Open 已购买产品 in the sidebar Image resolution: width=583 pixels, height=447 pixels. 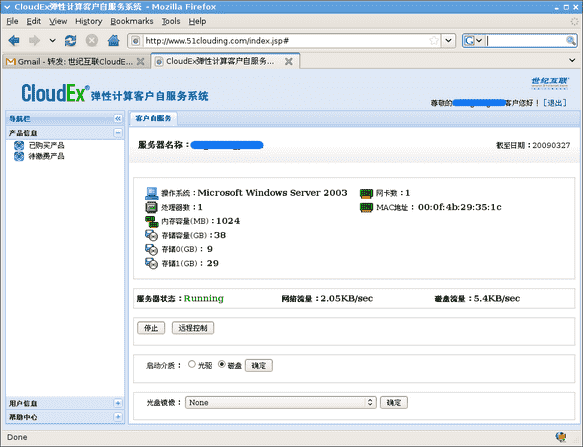[47, 145]
